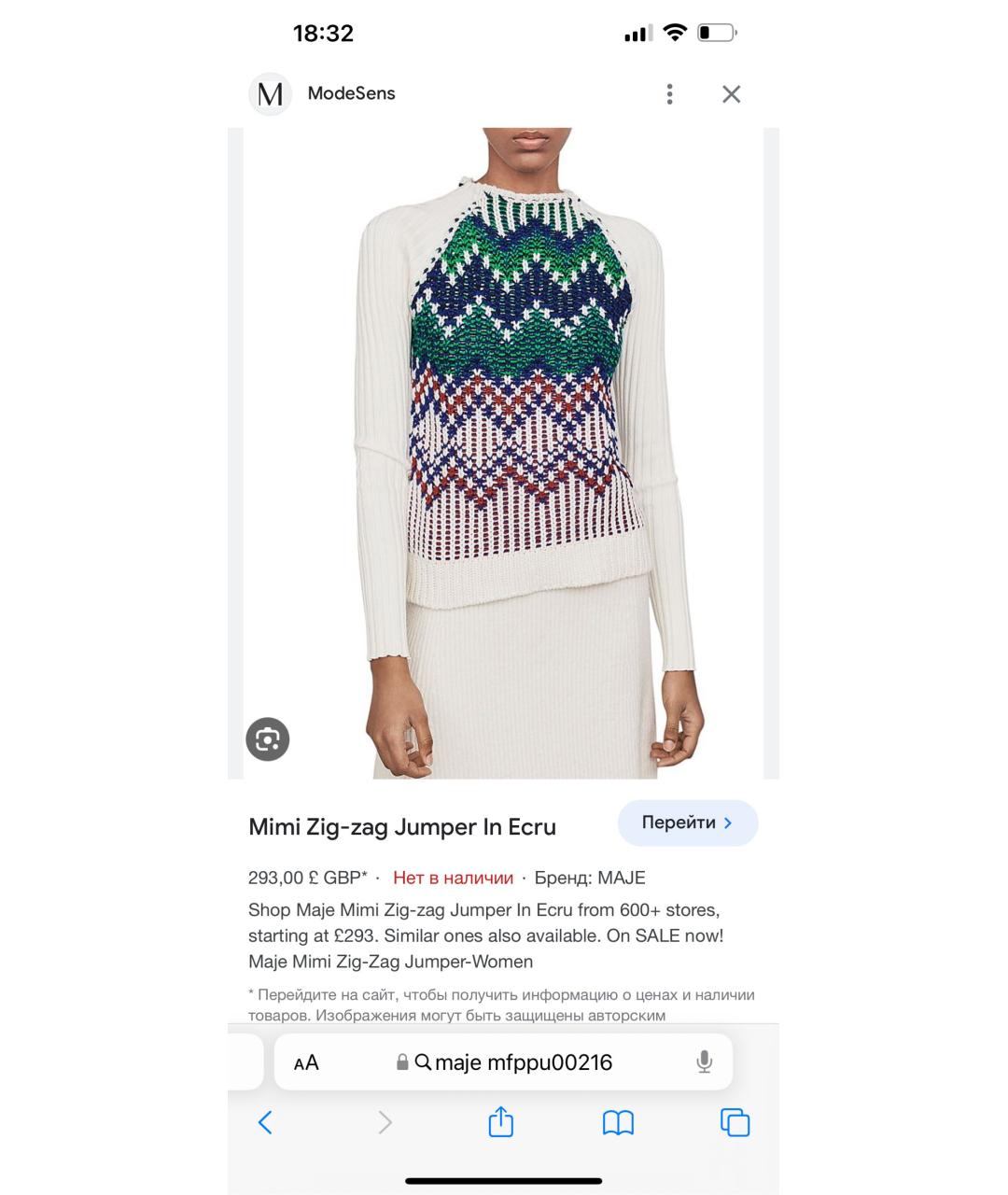Open the Safari share sheet
The width and height of the screenshot is (1008, 1195).
pos(501,1121)
